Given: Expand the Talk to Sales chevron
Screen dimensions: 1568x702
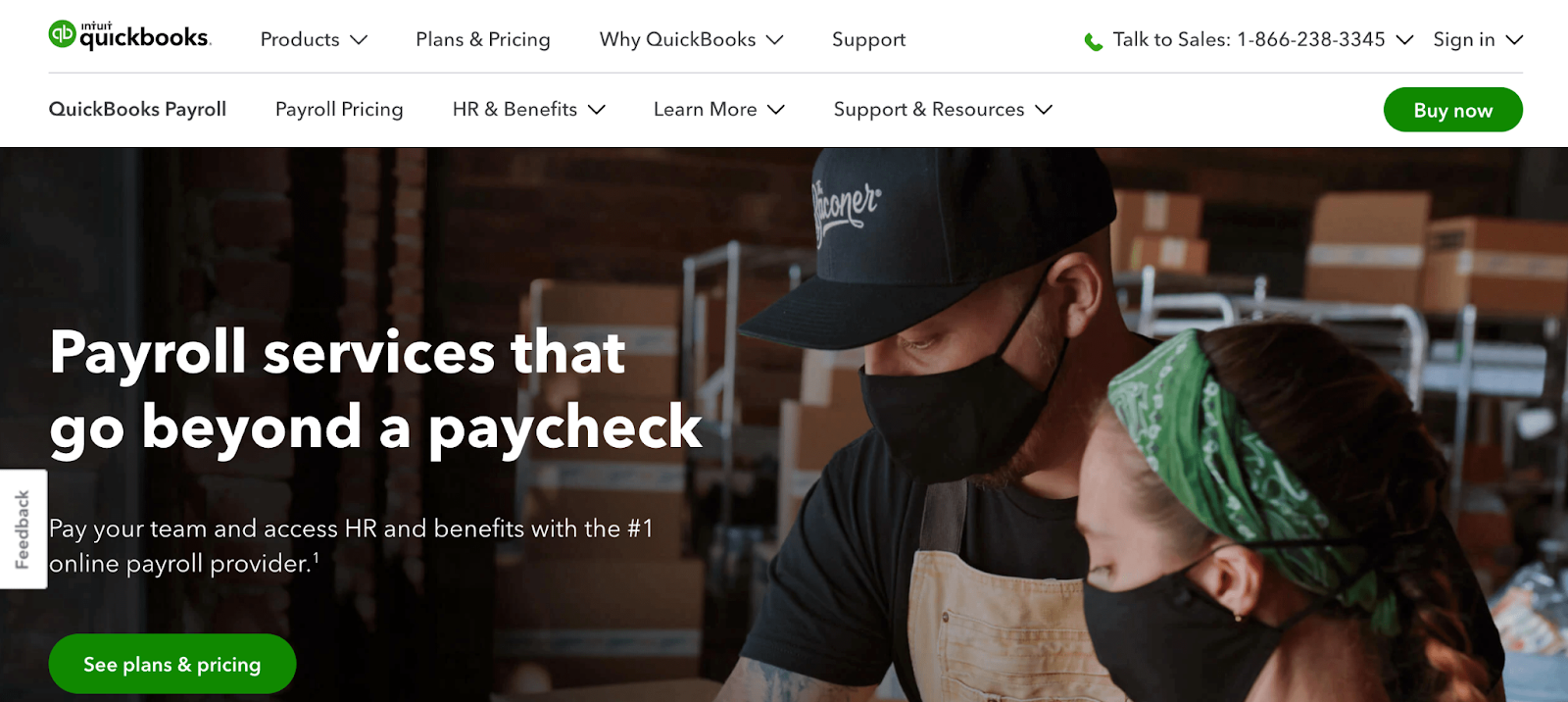Looking at the screenshot, I should click(x=1404, y=40).
